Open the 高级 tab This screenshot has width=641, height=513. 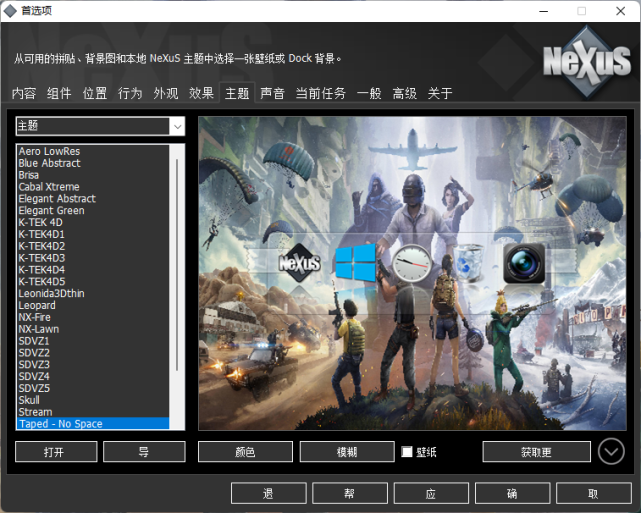405,93
